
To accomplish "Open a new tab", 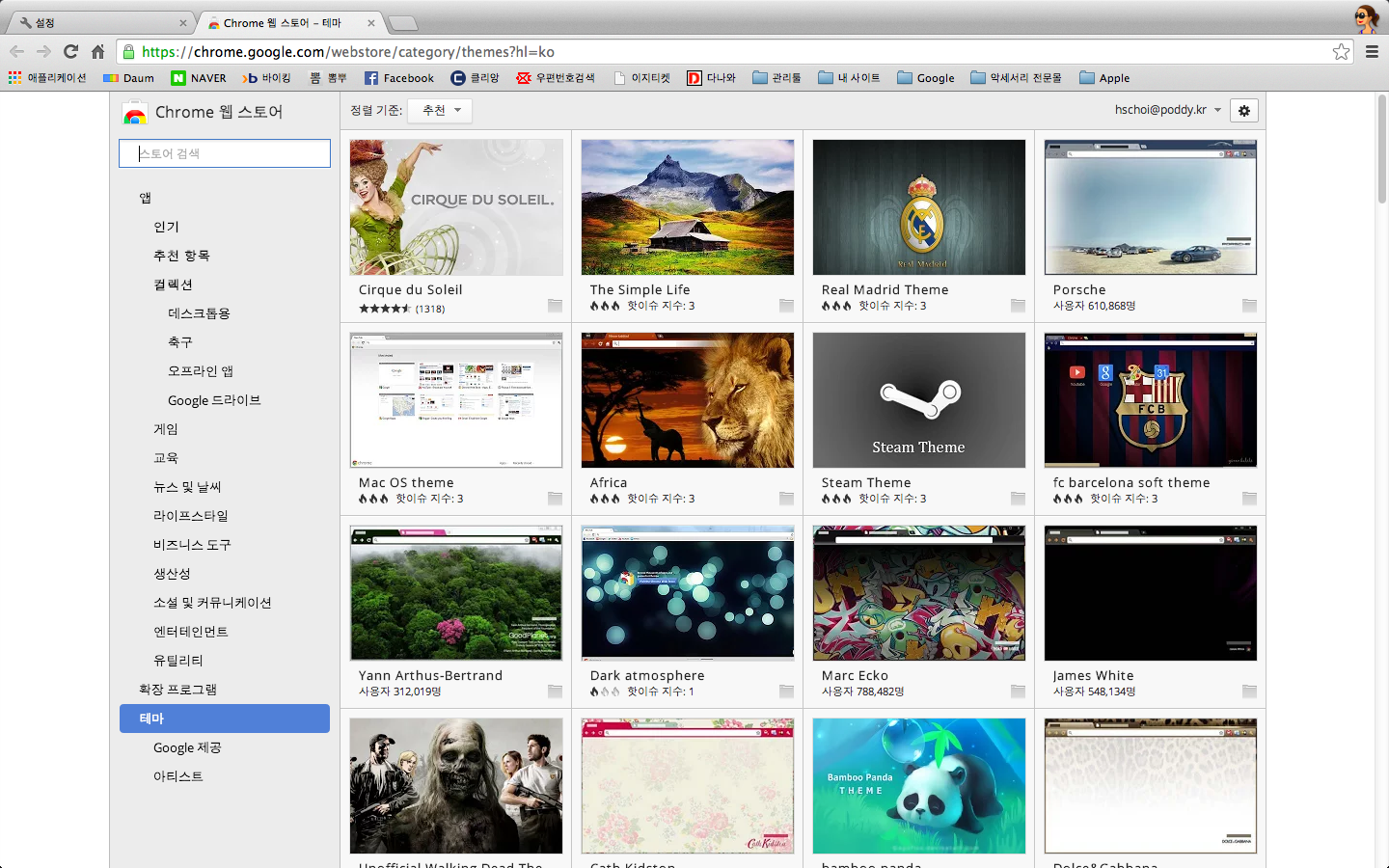I will pyautogui.click(x=403, y=23).
